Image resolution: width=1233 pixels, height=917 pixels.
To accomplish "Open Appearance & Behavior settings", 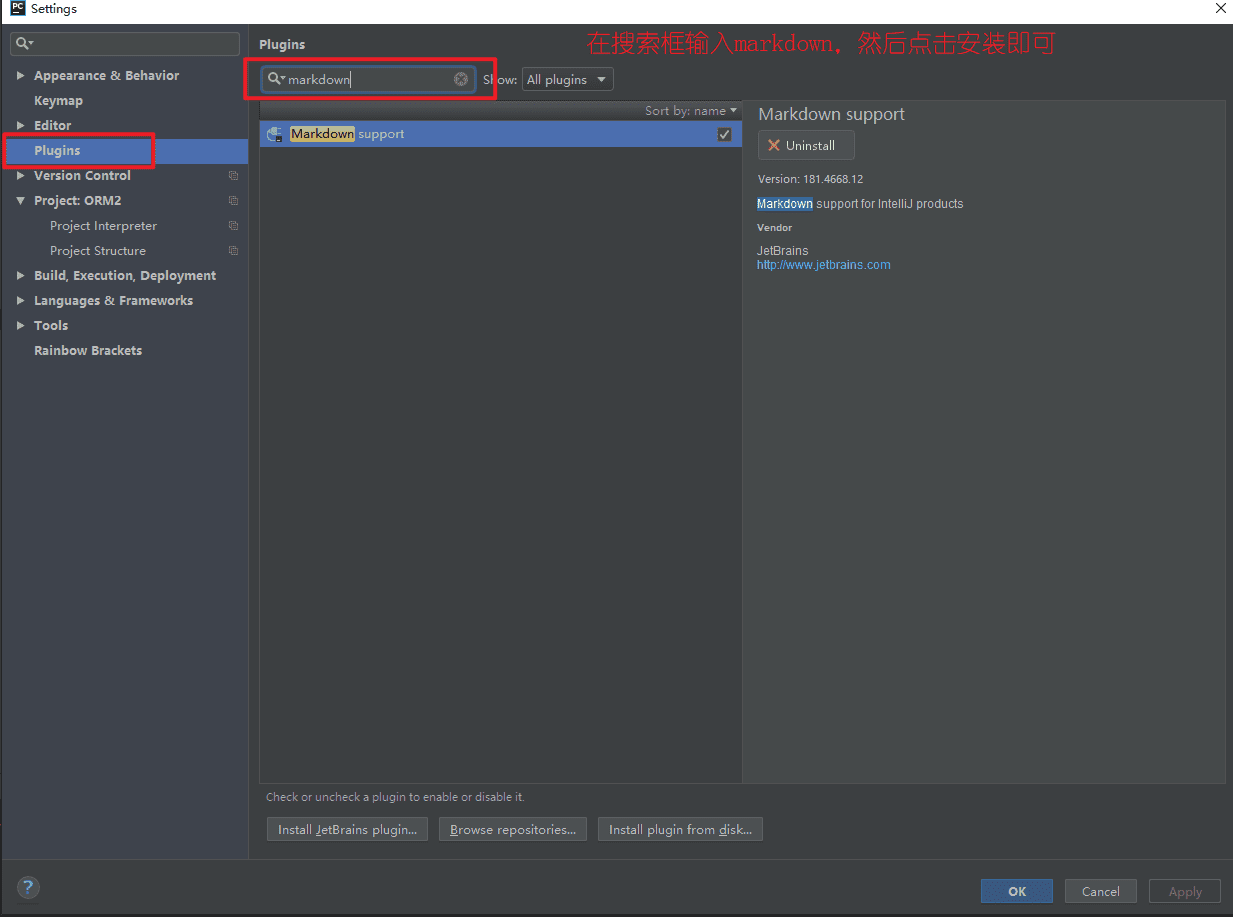I will pos(106,76).
